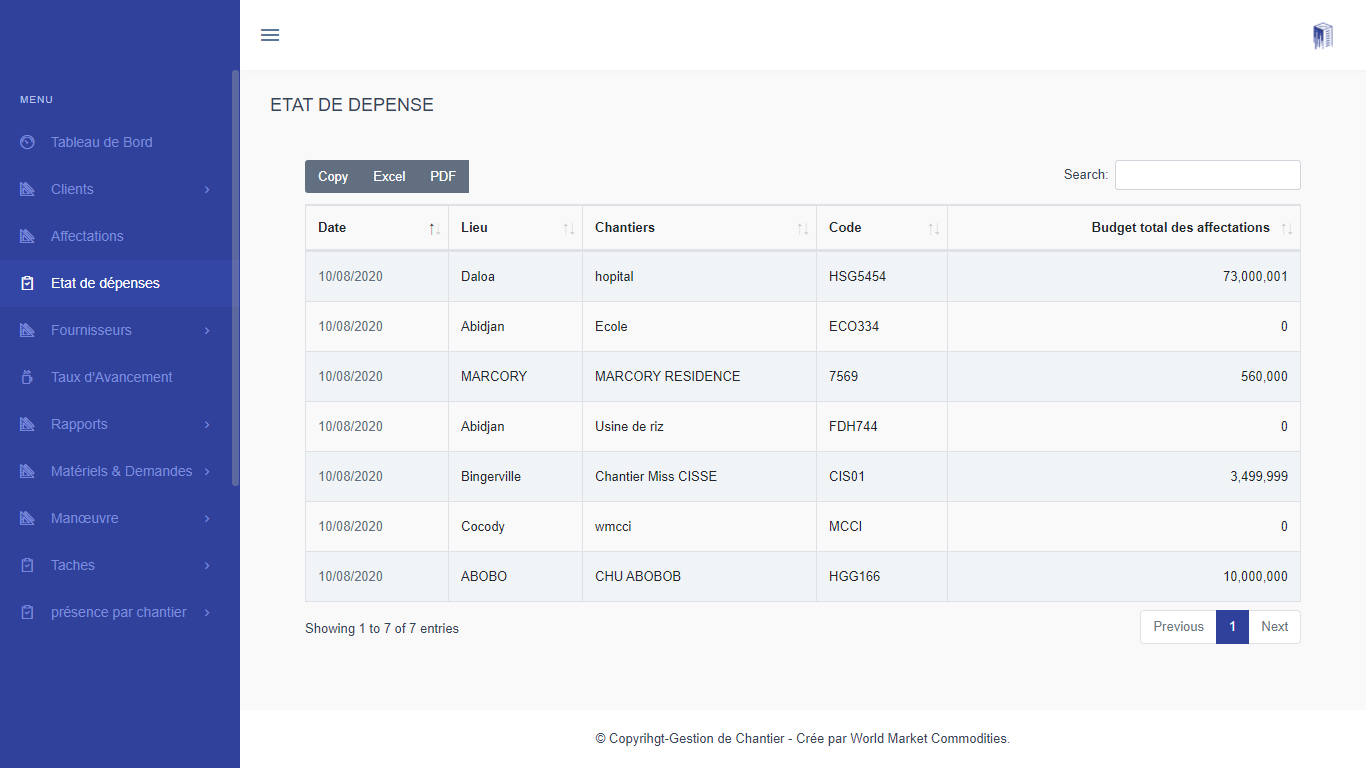Sort the table by Code column
The height and width of the screenshot is (768, 1366).
click(x=933, y=229)
